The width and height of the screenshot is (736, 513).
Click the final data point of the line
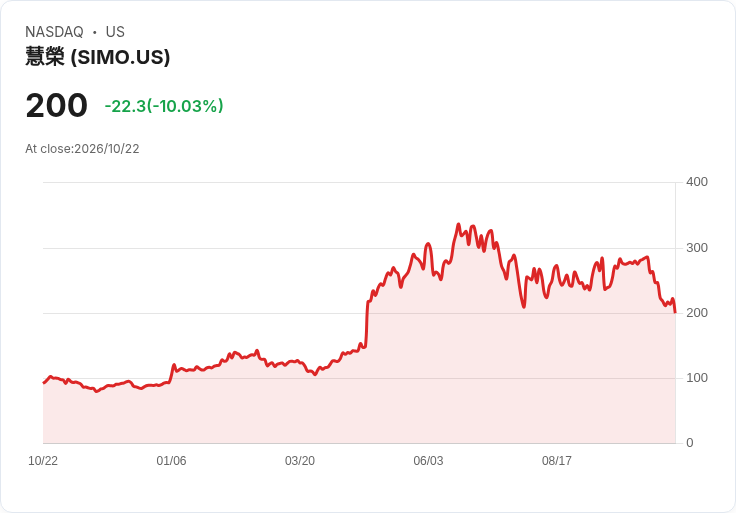tap(675, 312)
